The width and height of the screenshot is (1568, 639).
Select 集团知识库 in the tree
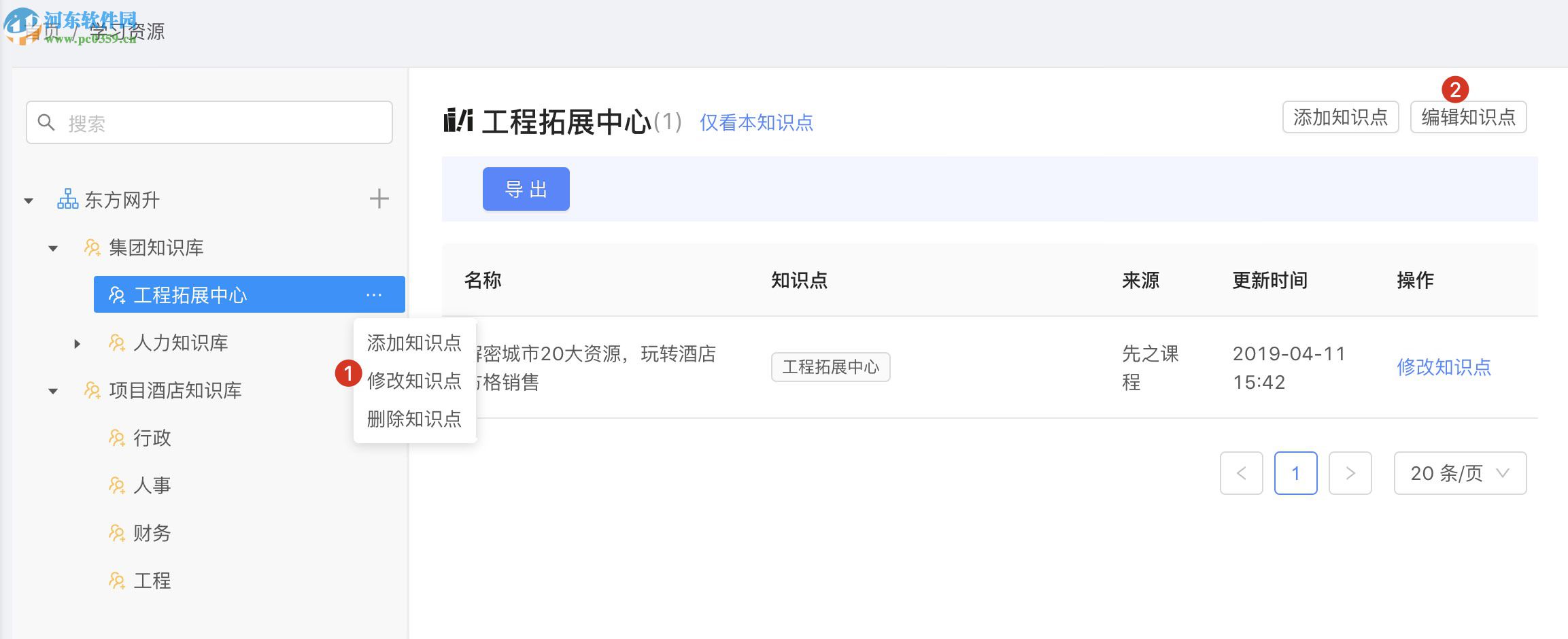(156, 247)
